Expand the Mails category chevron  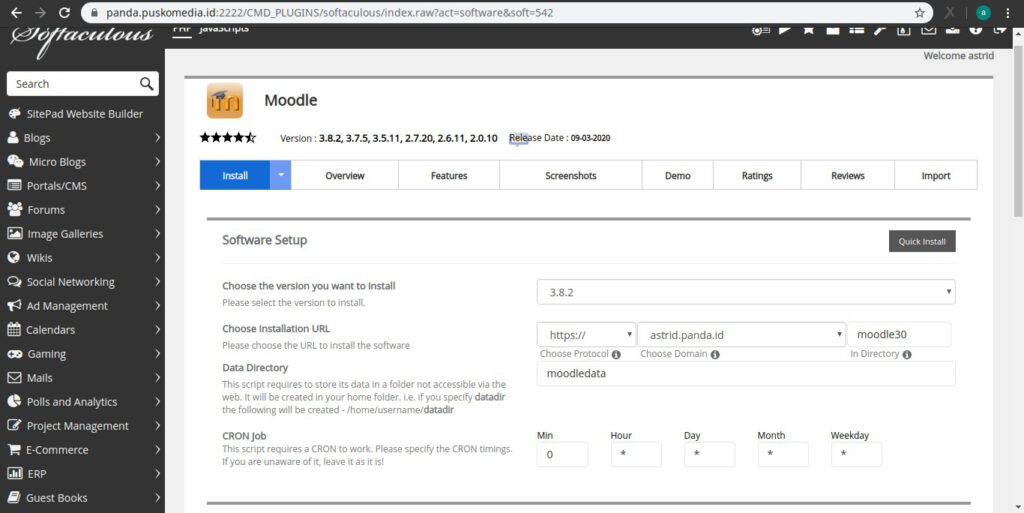coord(157,378)
